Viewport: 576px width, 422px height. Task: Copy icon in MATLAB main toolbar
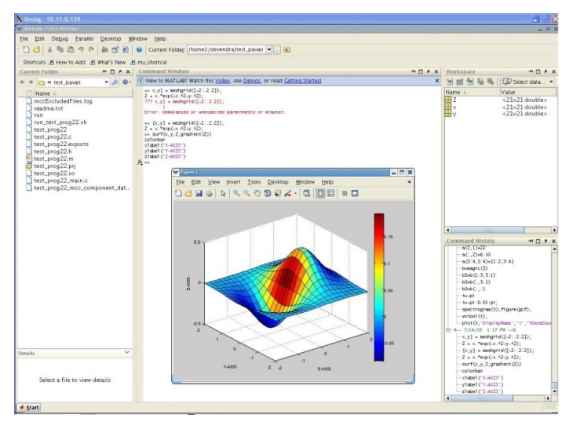(60, 50)
